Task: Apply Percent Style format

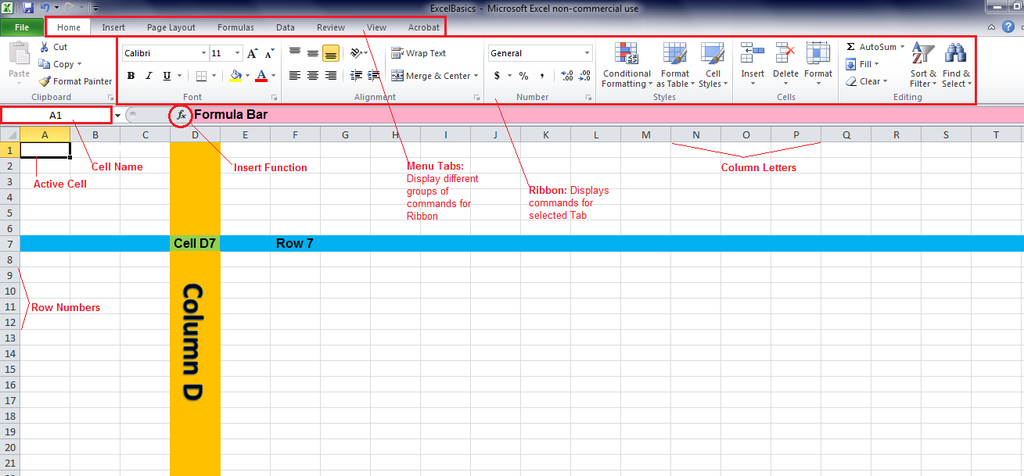Action: click(x=523, y=76)
